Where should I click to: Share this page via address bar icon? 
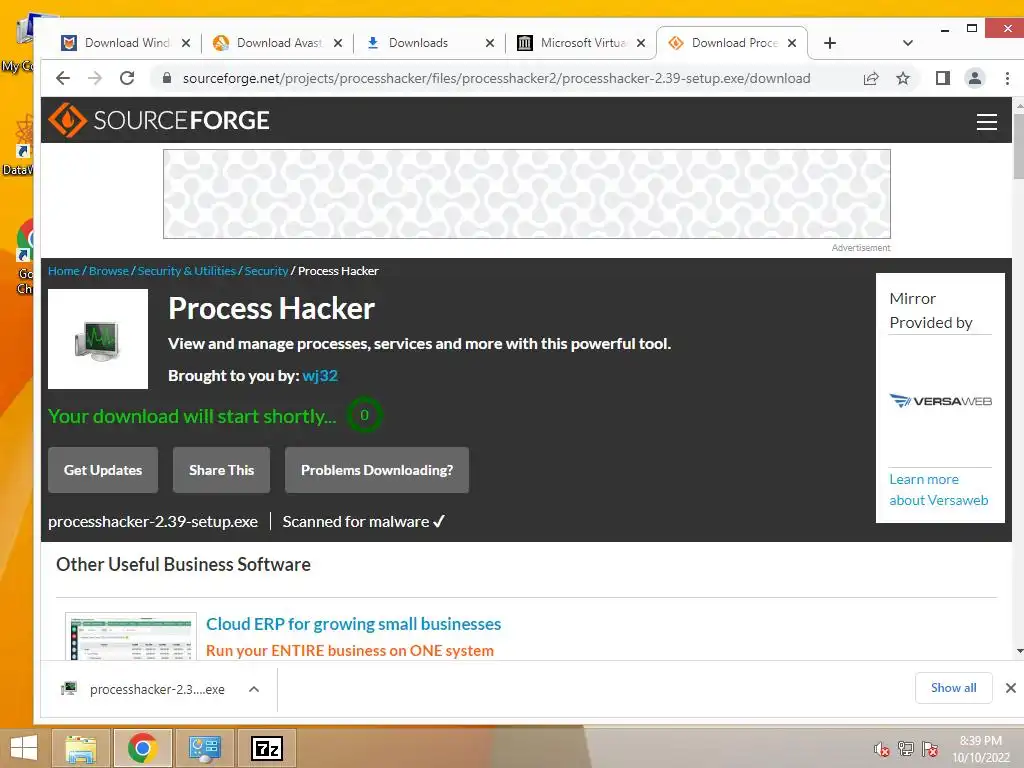pos(871,79)
